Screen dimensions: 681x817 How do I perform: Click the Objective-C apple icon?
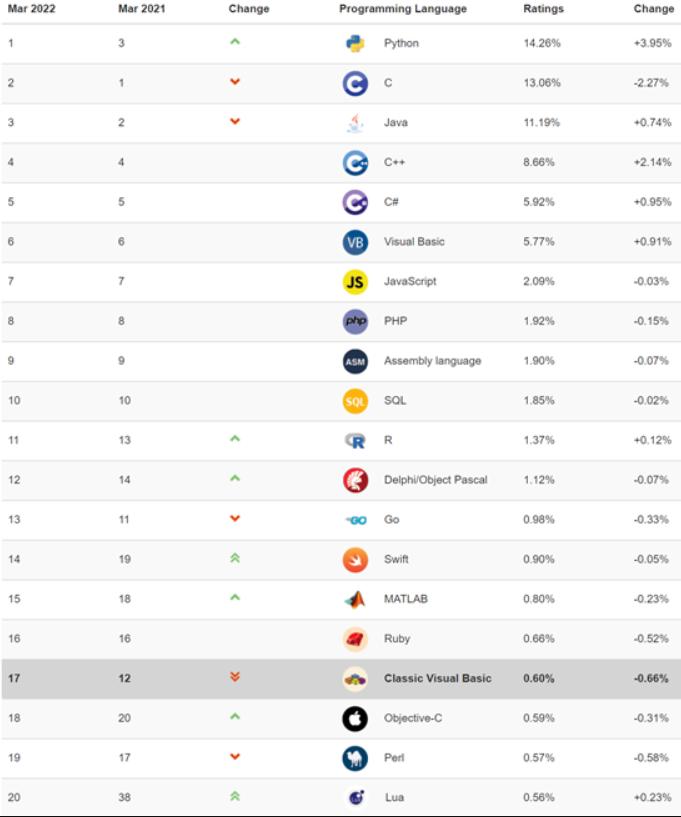(355, 718)
